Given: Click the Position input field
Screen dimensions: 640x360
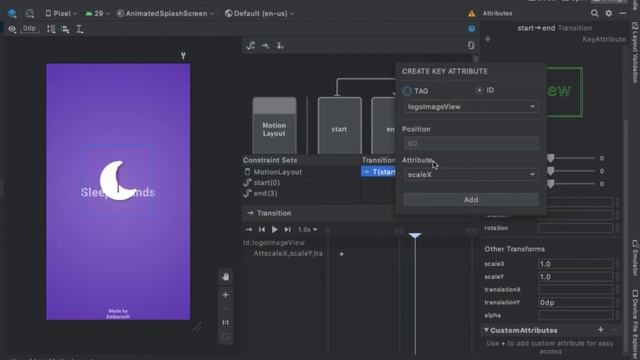Looking at the screenshot, I should pos(471,144).
